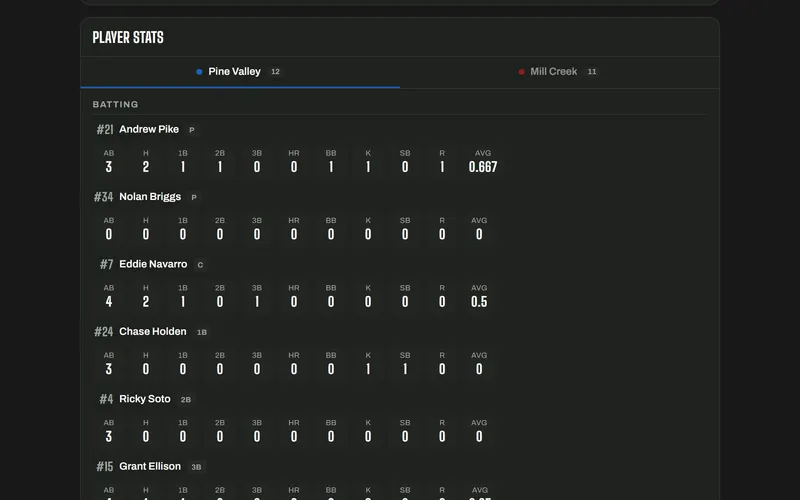Click jersey number #34
This screenshot has width=800, height=500.
pyautogui.click(x=104, y=197)
